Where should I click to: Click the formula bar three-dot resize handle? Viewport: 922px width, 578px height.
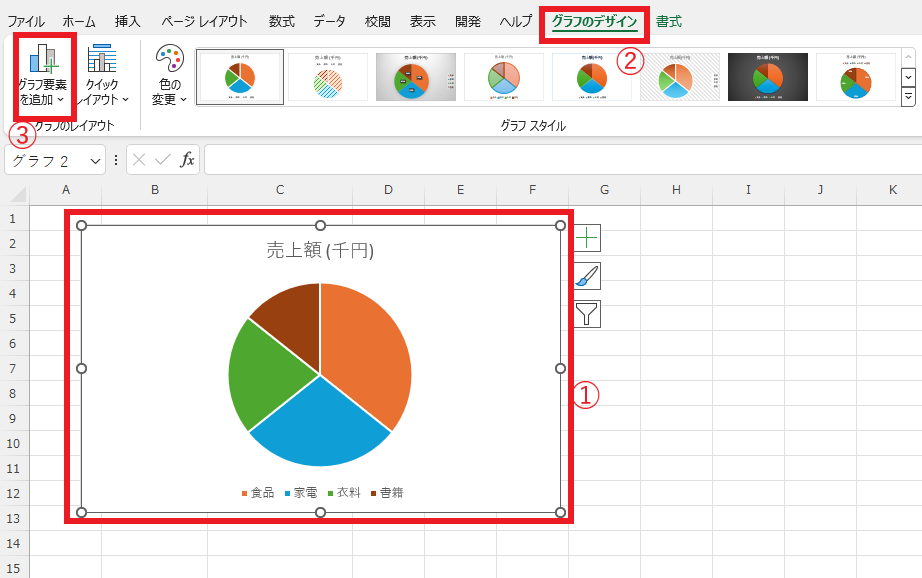(116, 160)
